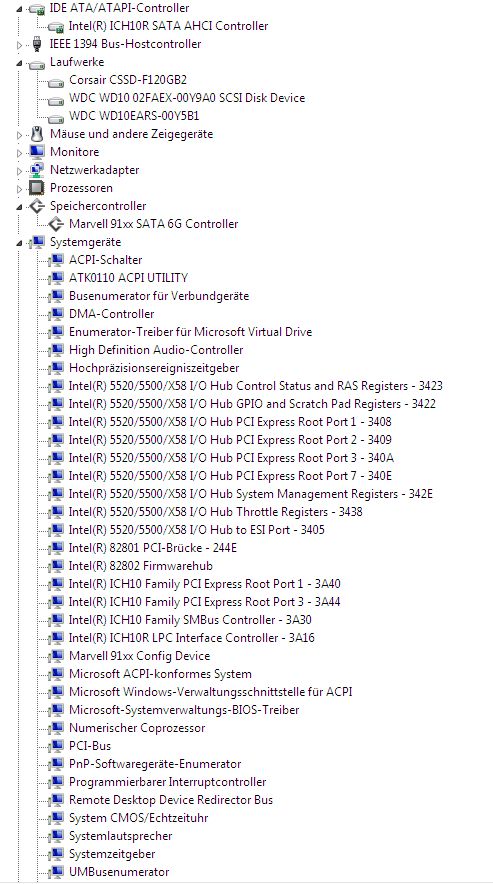Expand the Netzwerkadapter category
493x884 pixels.
tap(19, 171)
